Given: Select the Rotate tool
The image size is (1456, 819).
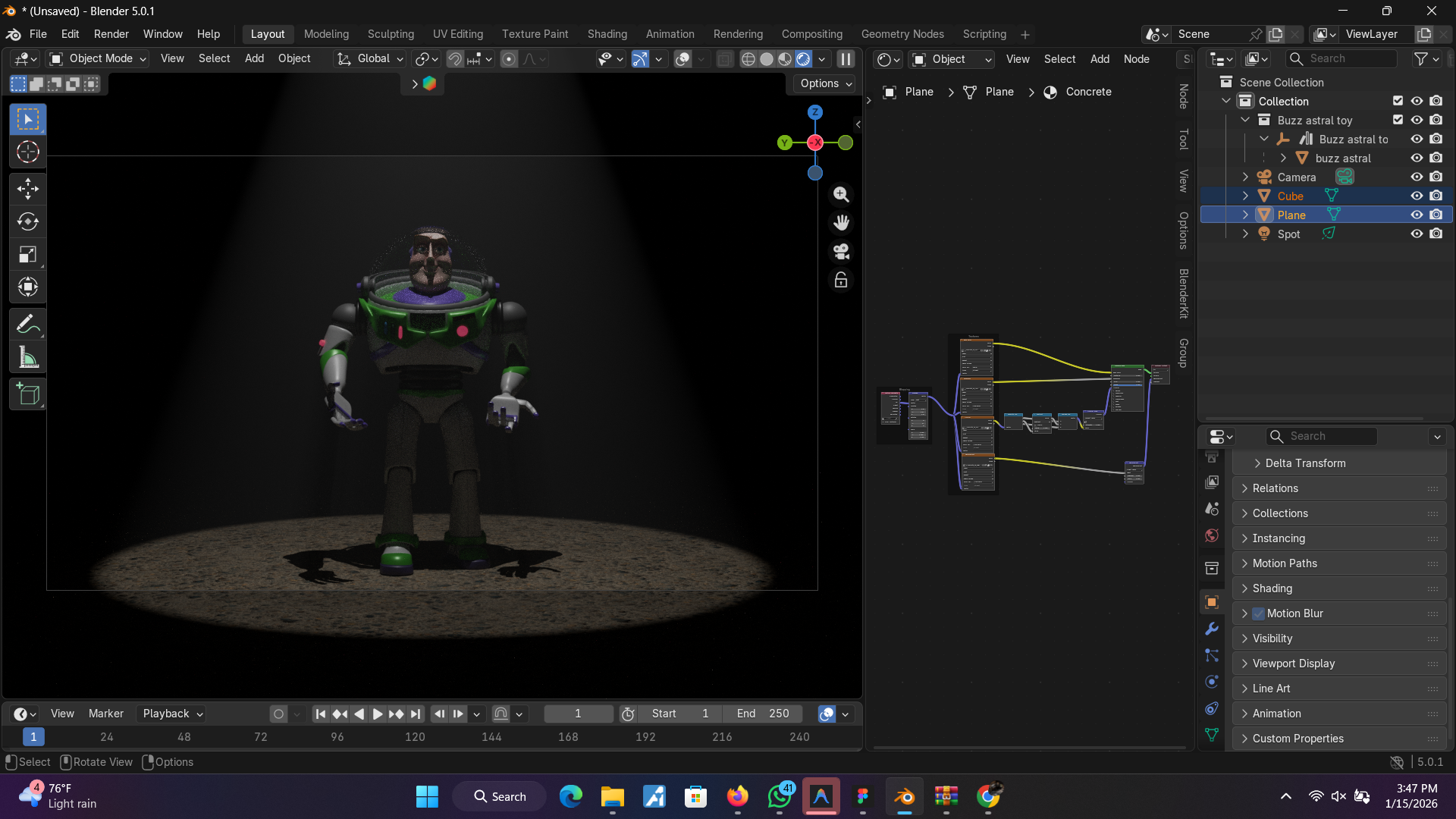Looking at the screenshot, I should click(27, 221).
